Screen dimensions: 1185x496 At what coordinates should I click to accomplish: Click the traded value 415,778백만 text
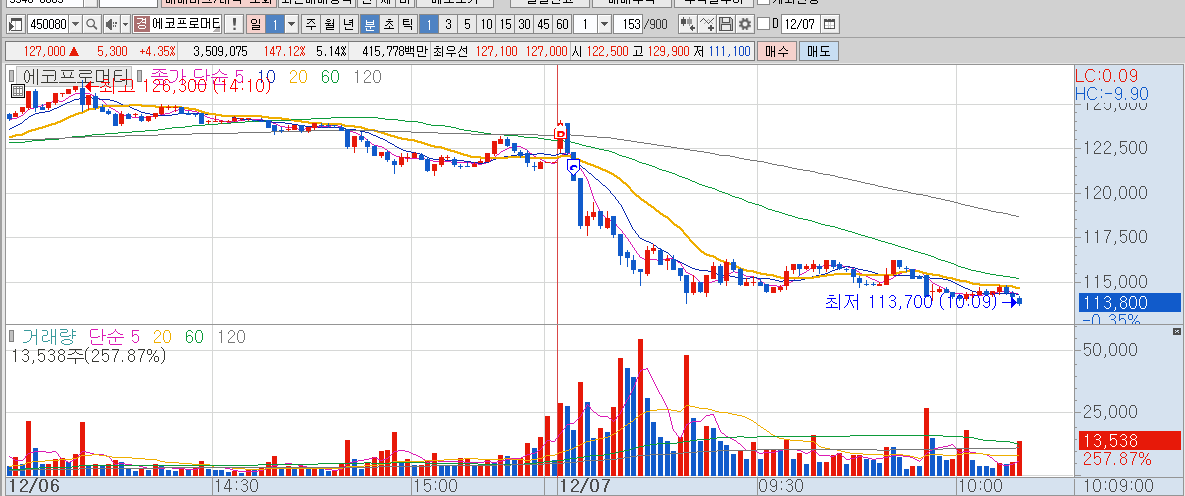[x=395, y=51]
